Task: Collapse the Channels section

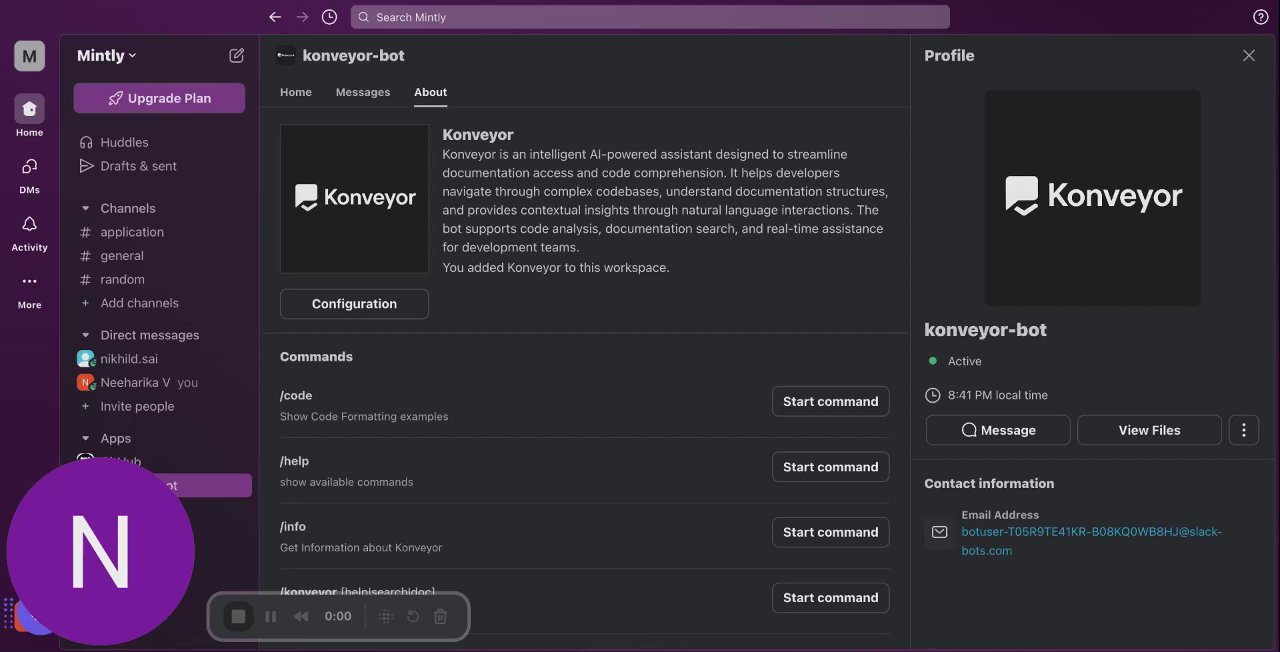Action: coord(85,209)
